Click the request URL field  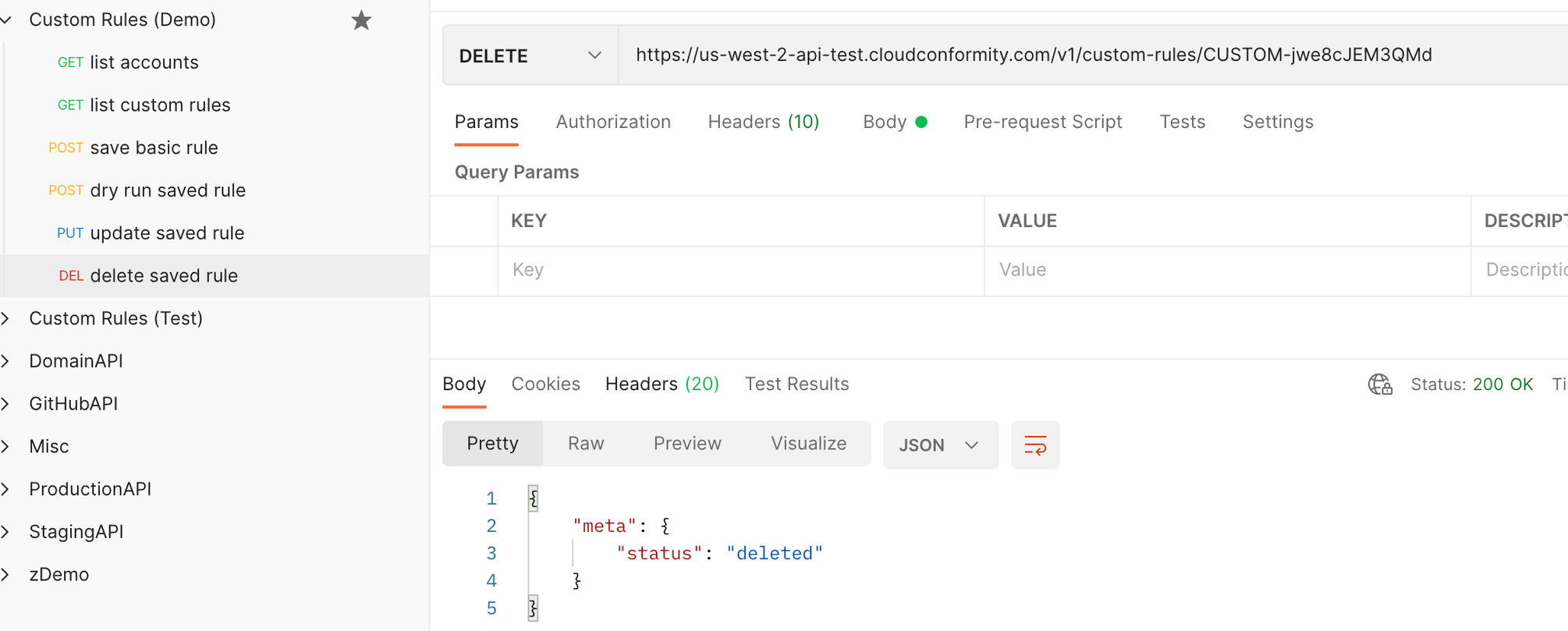(1033, 55)
